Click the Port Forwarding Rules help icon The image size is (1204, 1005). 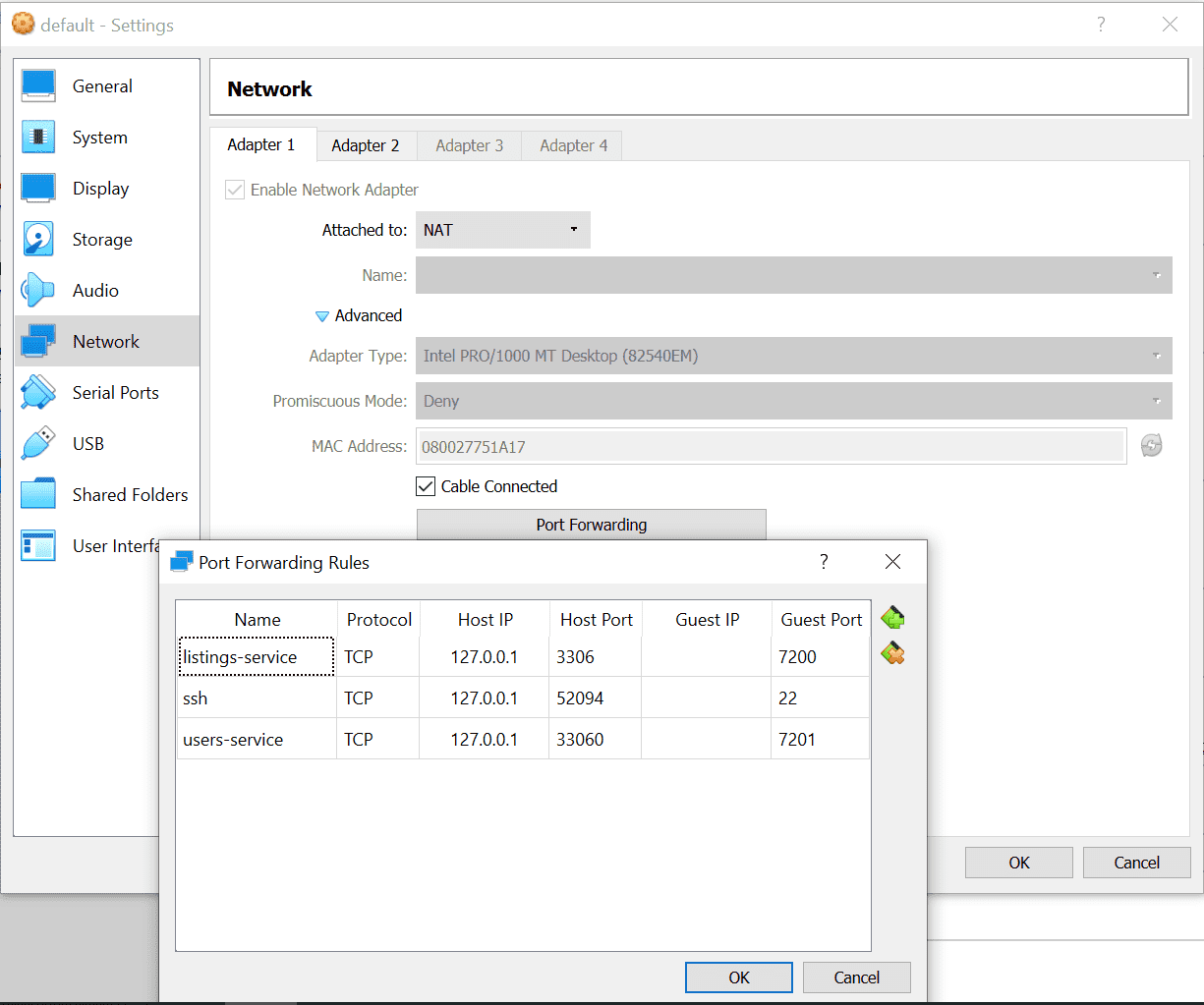point(824,562)
